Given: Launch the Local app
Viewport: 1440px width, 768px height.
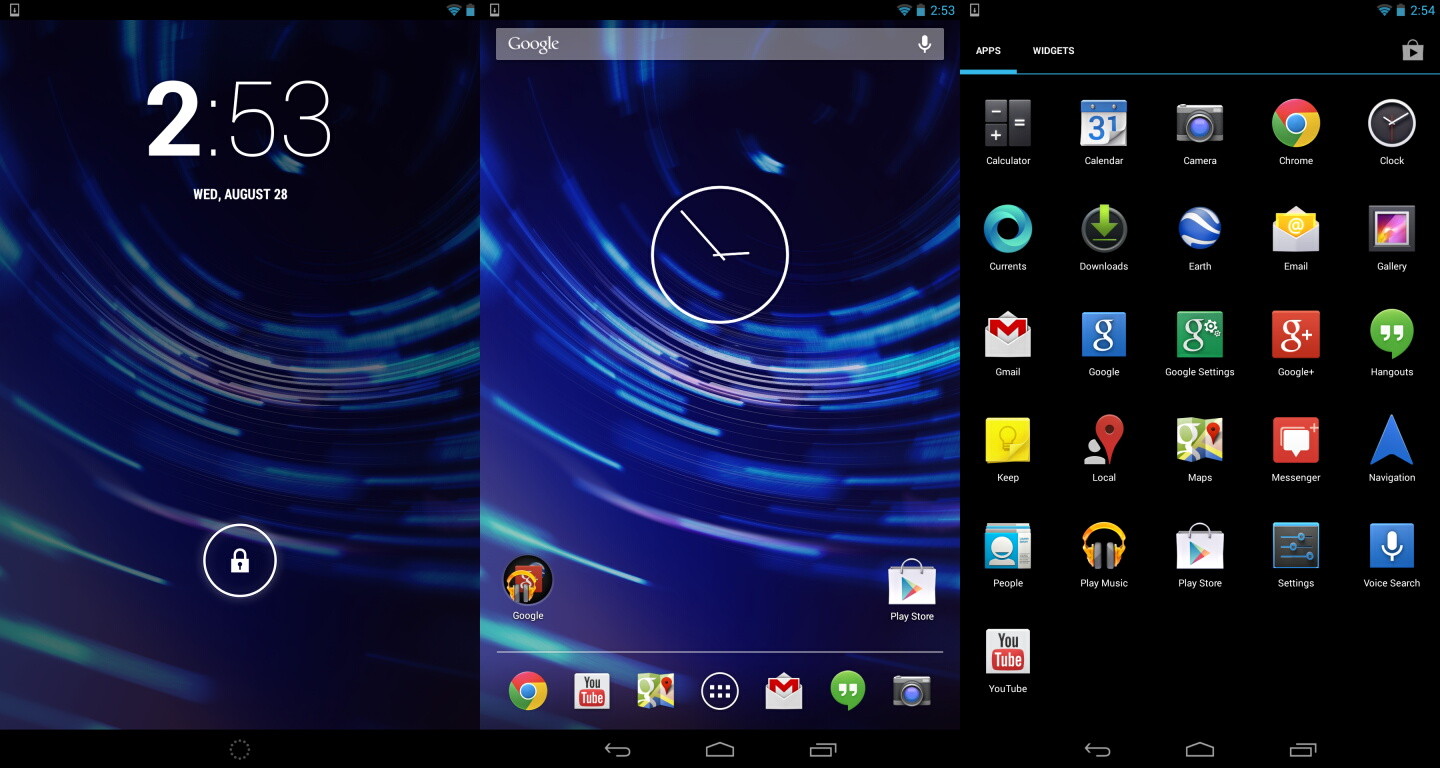Looking at the screenshot, I should (x=1104, y=441).
